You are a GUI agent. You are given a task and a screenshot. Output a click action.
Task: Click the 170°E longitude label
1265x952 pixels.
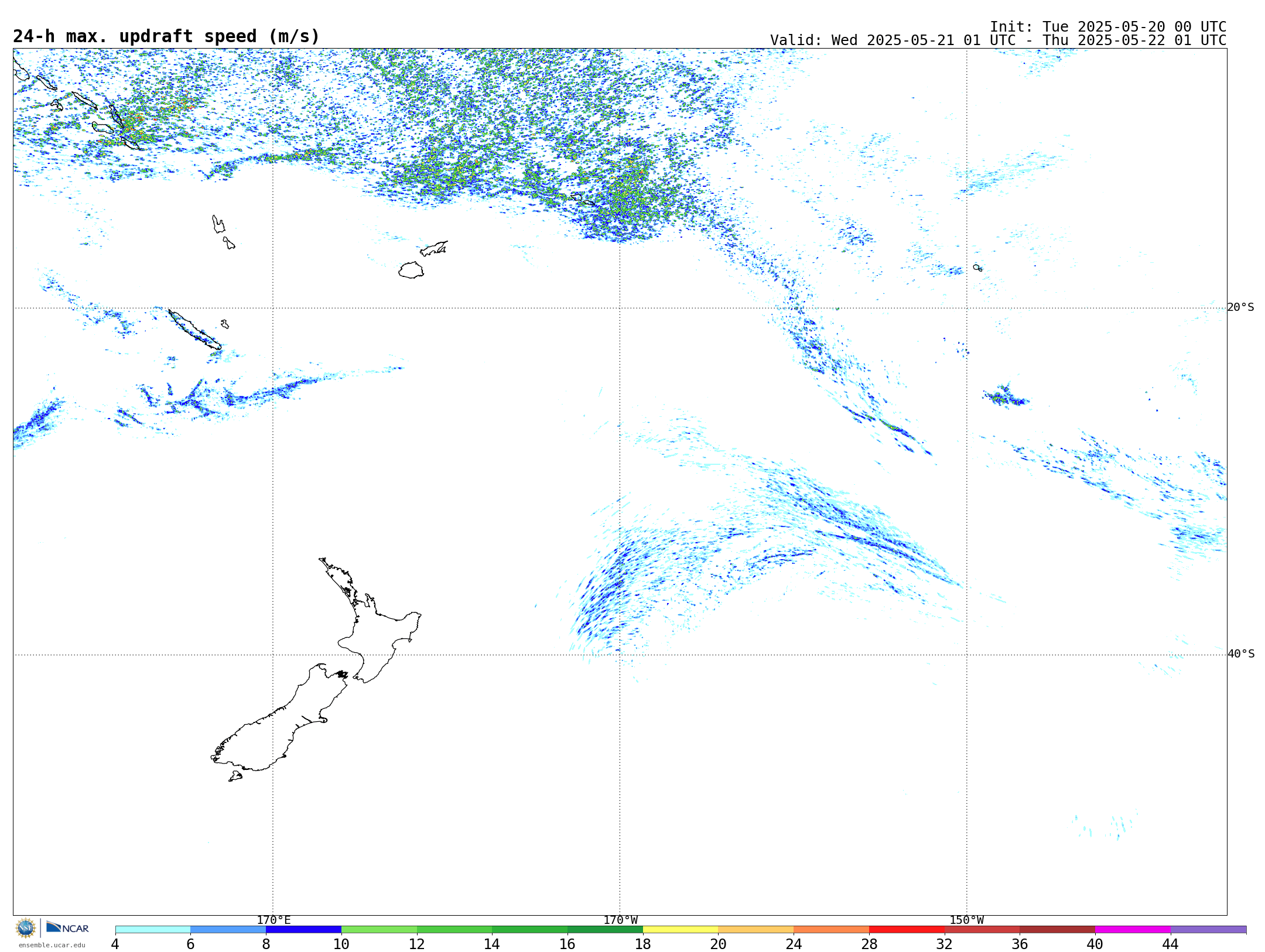click(x=273, y=920)
